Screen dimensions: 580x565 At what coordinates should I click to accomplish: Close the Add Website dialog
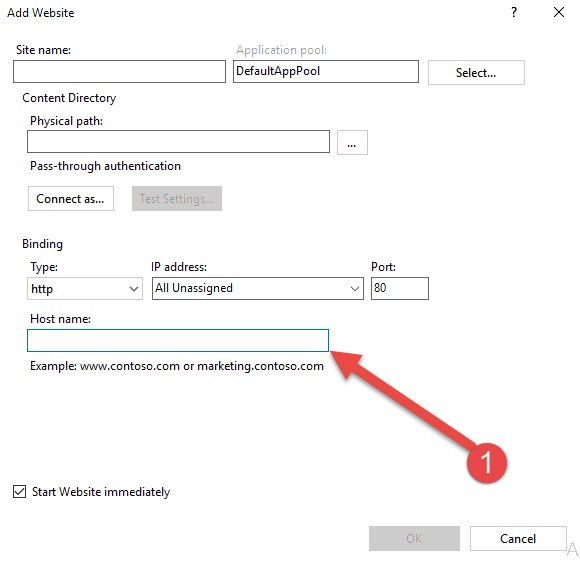coord(559,13)
